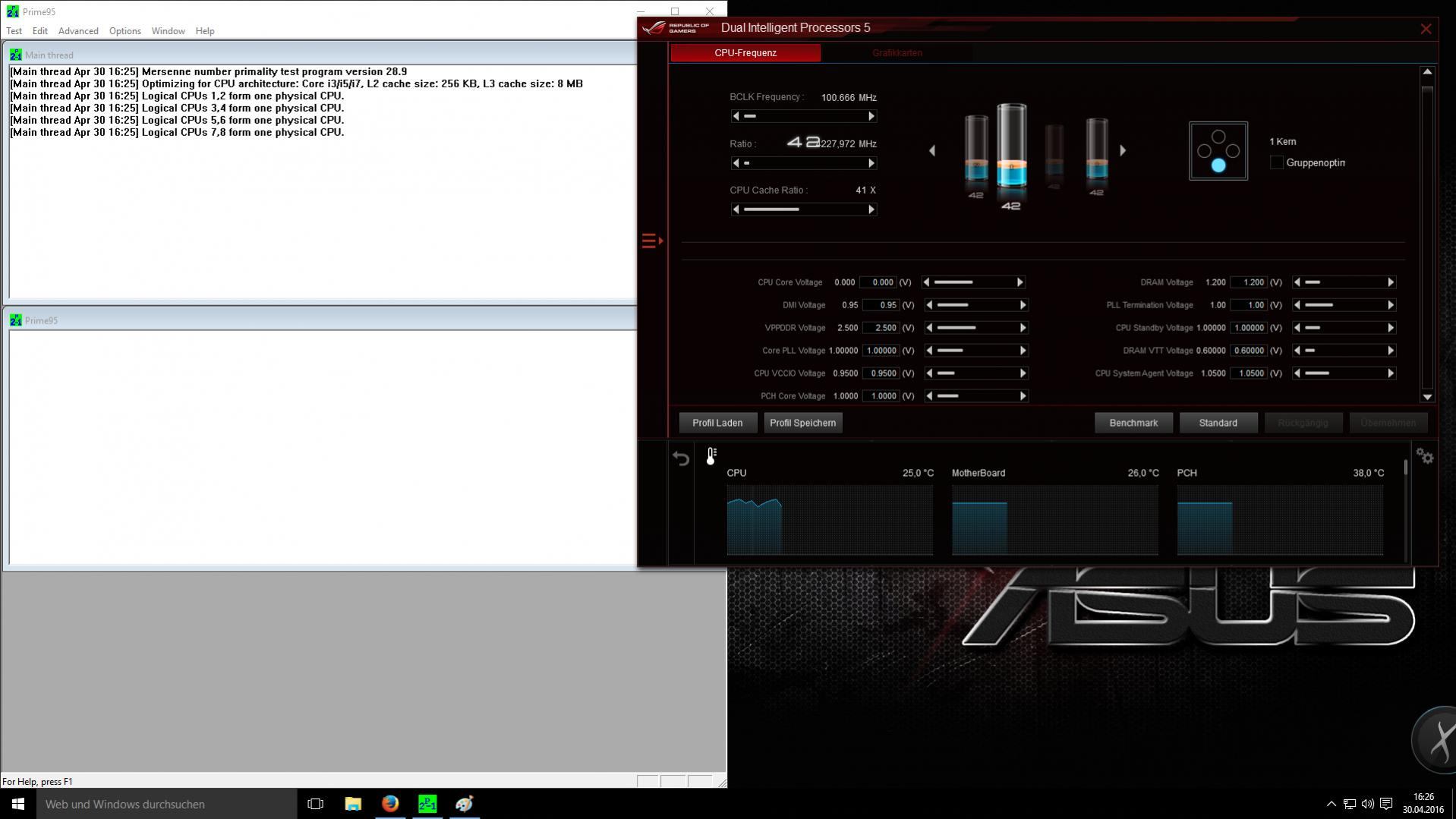Image resolution: width=1456 pixels, height=819 pixels.
Task: Open Window menu in Prime95
Action: coord(168,31)
